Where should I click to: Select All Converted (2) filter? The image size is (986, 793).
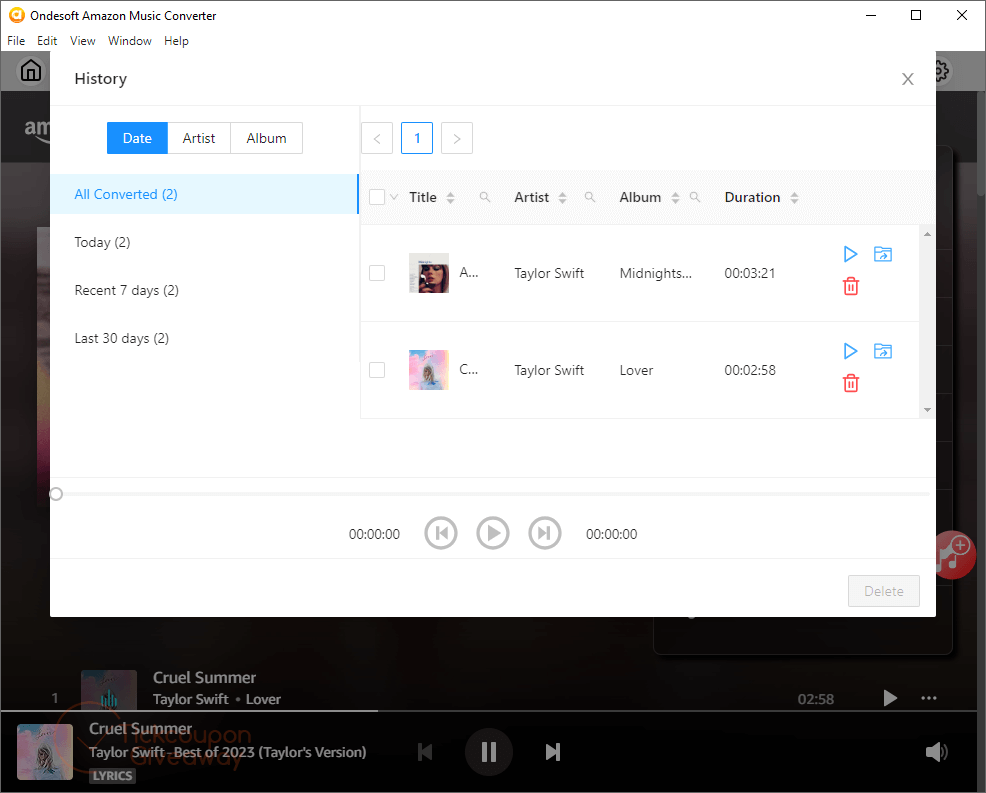[x=204, y=194]
